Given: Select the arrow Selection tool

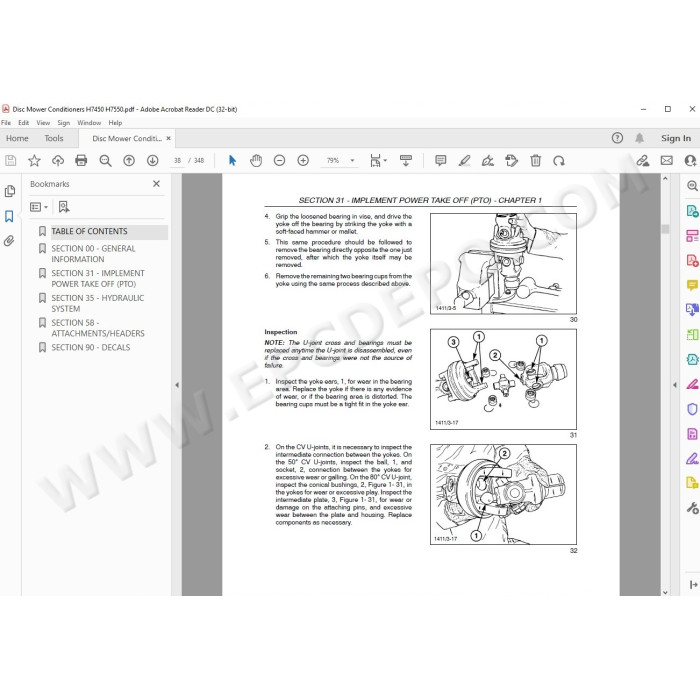Looking at the screenshot, I should [232, 161].
